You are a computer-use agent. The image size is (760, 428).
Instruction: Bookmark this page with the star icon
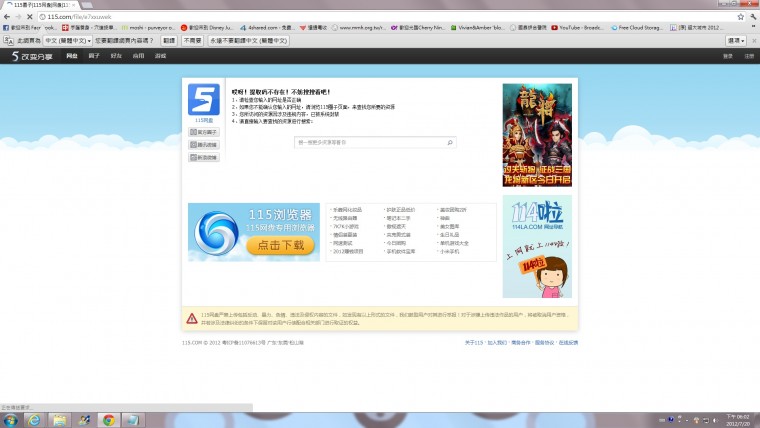(741, 16)
